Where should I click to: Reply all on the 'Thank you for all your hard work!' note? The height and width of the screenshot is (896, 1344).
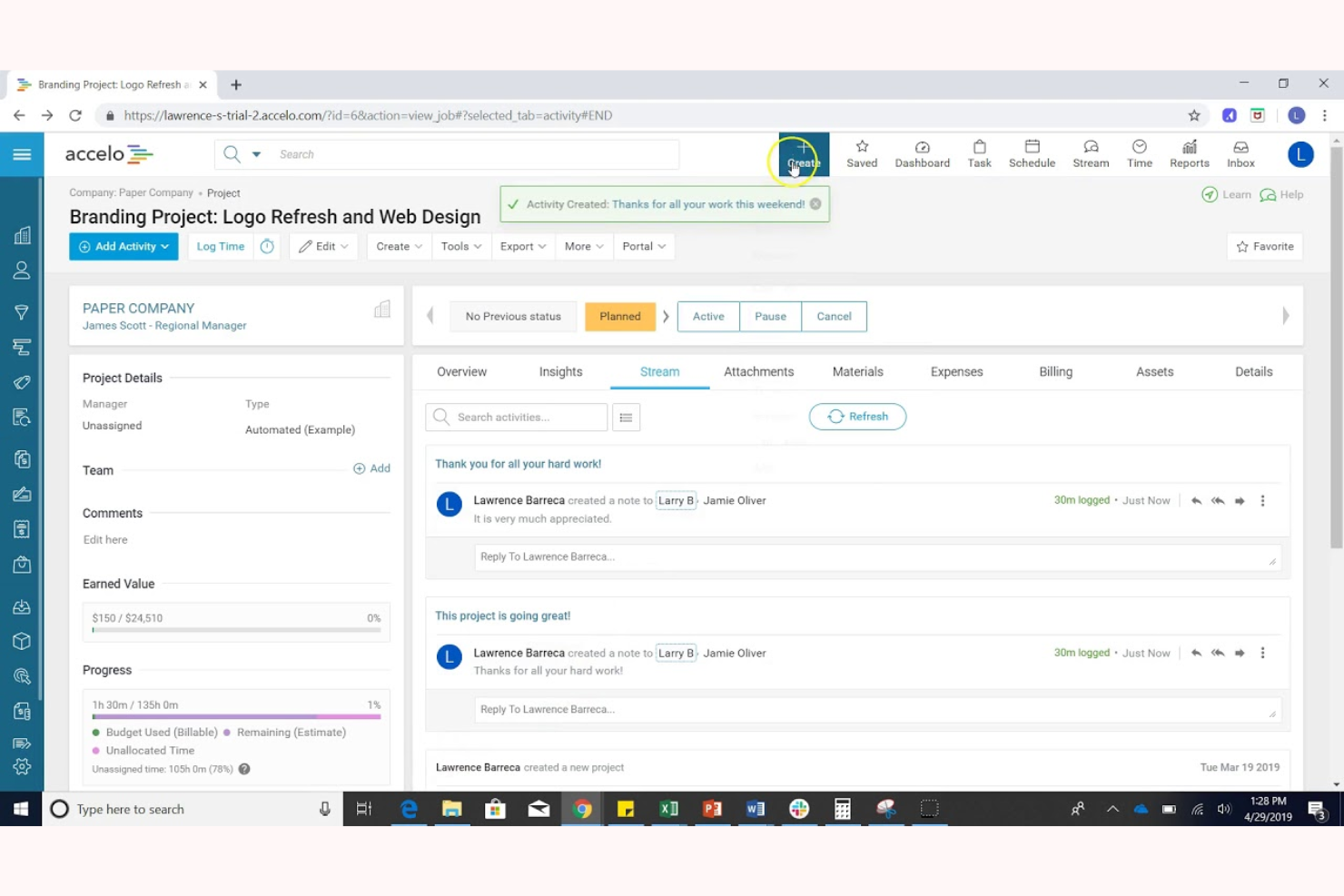click(1218, 501)
